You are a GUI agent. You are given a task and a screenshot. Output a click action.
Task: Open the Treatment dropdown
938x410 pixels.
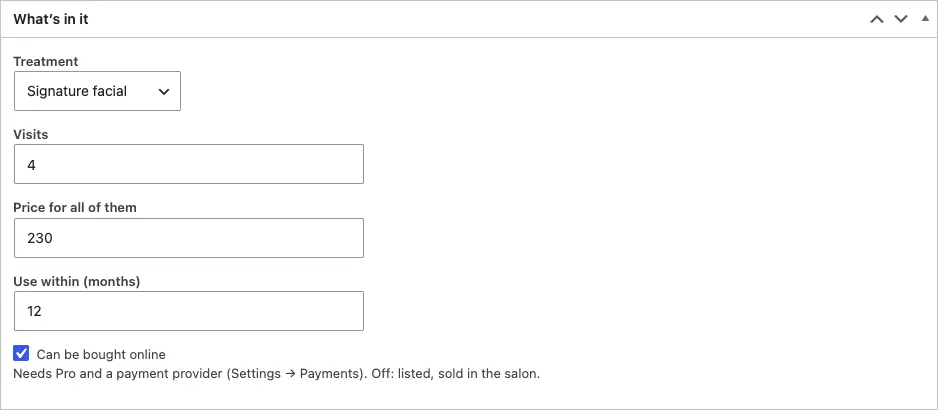(98, 91)
